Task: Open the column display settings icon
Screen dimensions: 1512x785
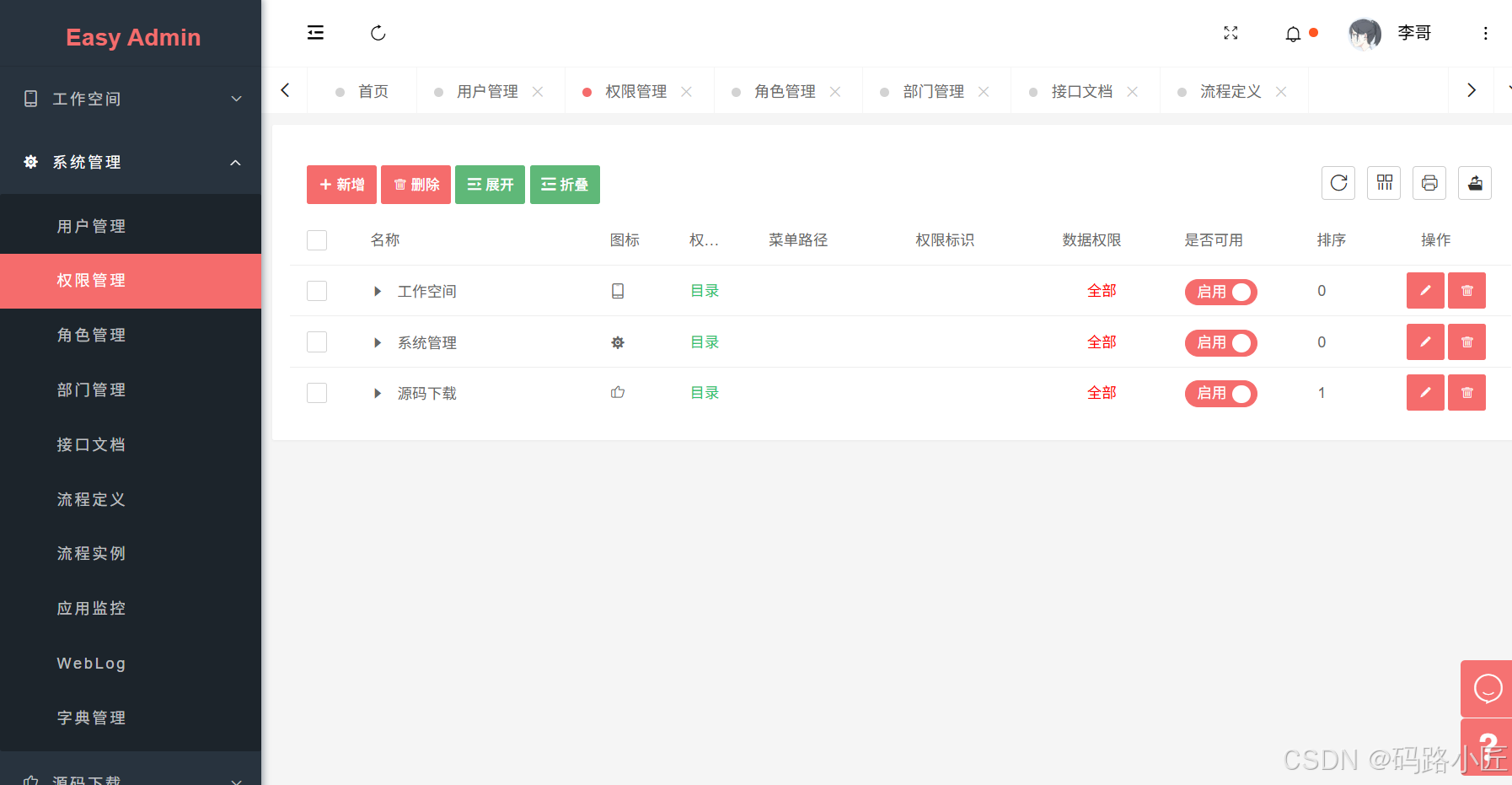Action: 1383,183
